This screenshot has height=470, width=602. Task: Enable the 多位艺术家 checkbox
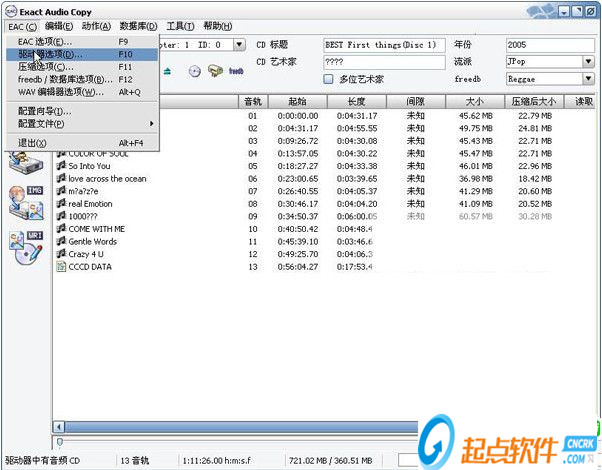[328, 79]
